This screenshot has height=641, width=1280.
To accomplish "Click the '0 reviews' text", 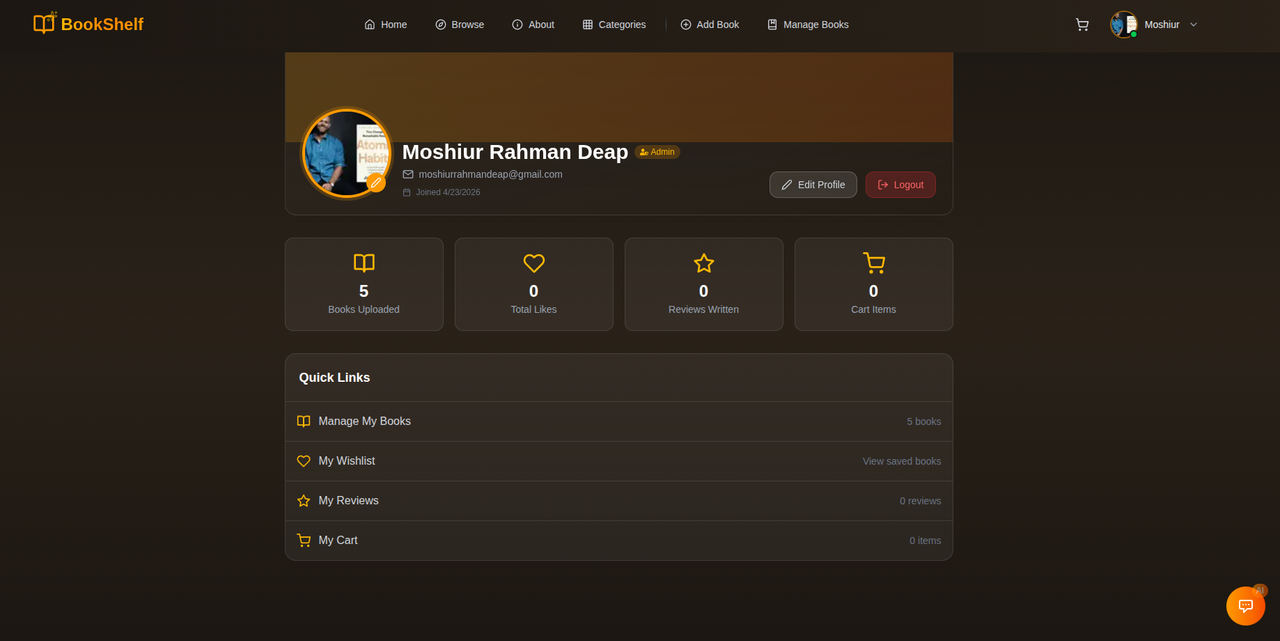I will [920, 501].
